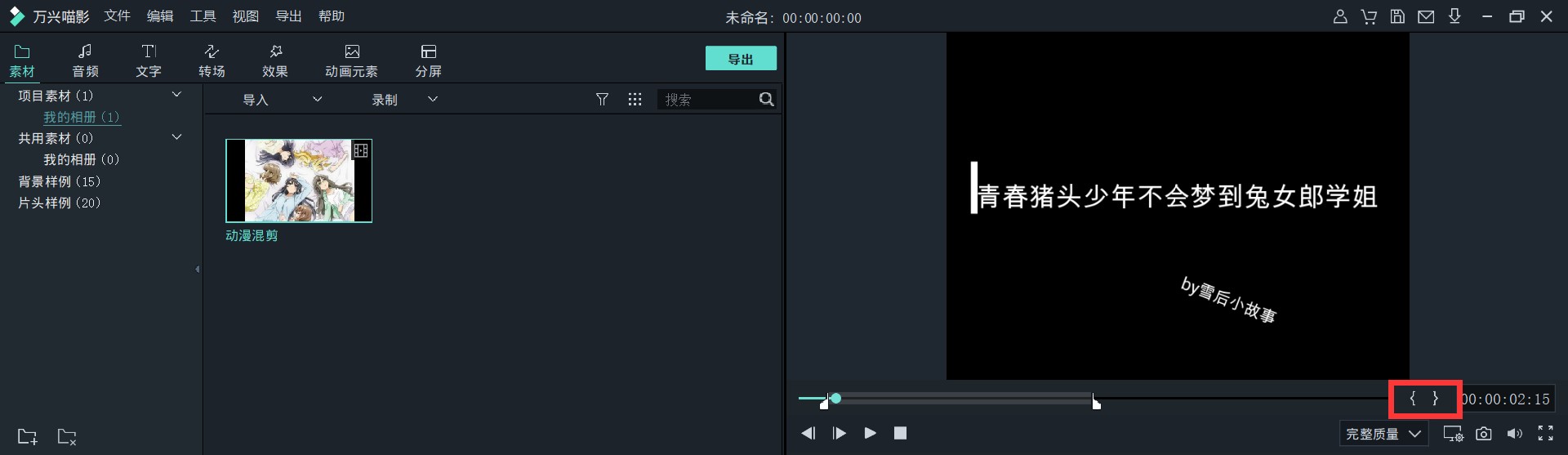Open the 文件 menu
This screenshot has height=455, width=1568.
click(x=117, y=16)
